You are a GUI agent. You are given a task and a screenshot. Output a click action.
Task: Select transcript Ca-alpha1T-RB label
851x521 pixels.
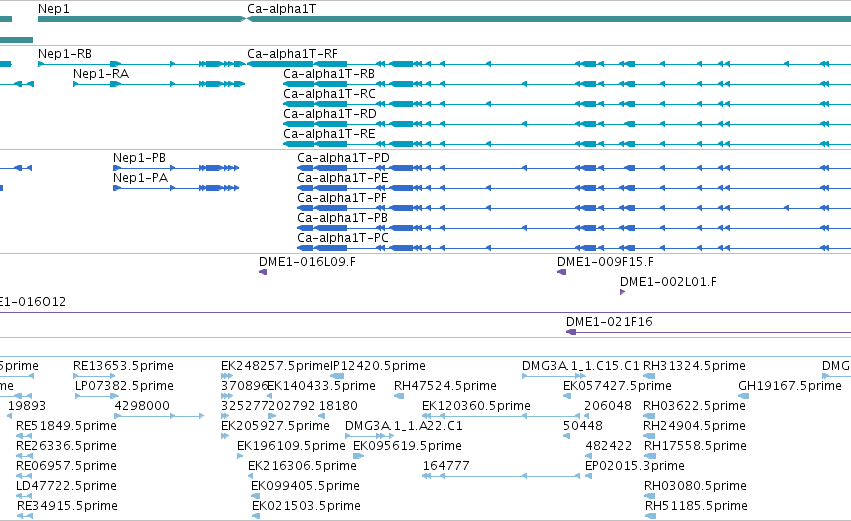pyautogui.click(x=329, y=74)
